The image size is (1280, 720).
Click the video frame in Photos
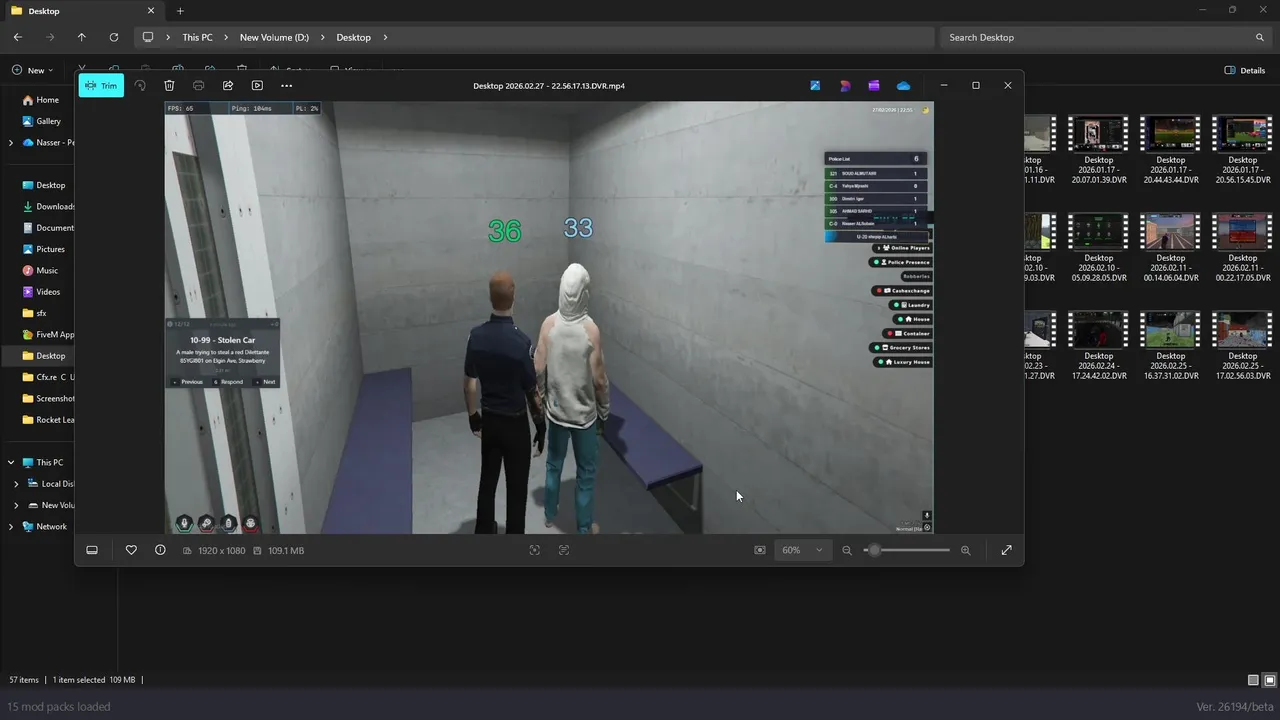(x=549, y=317)
